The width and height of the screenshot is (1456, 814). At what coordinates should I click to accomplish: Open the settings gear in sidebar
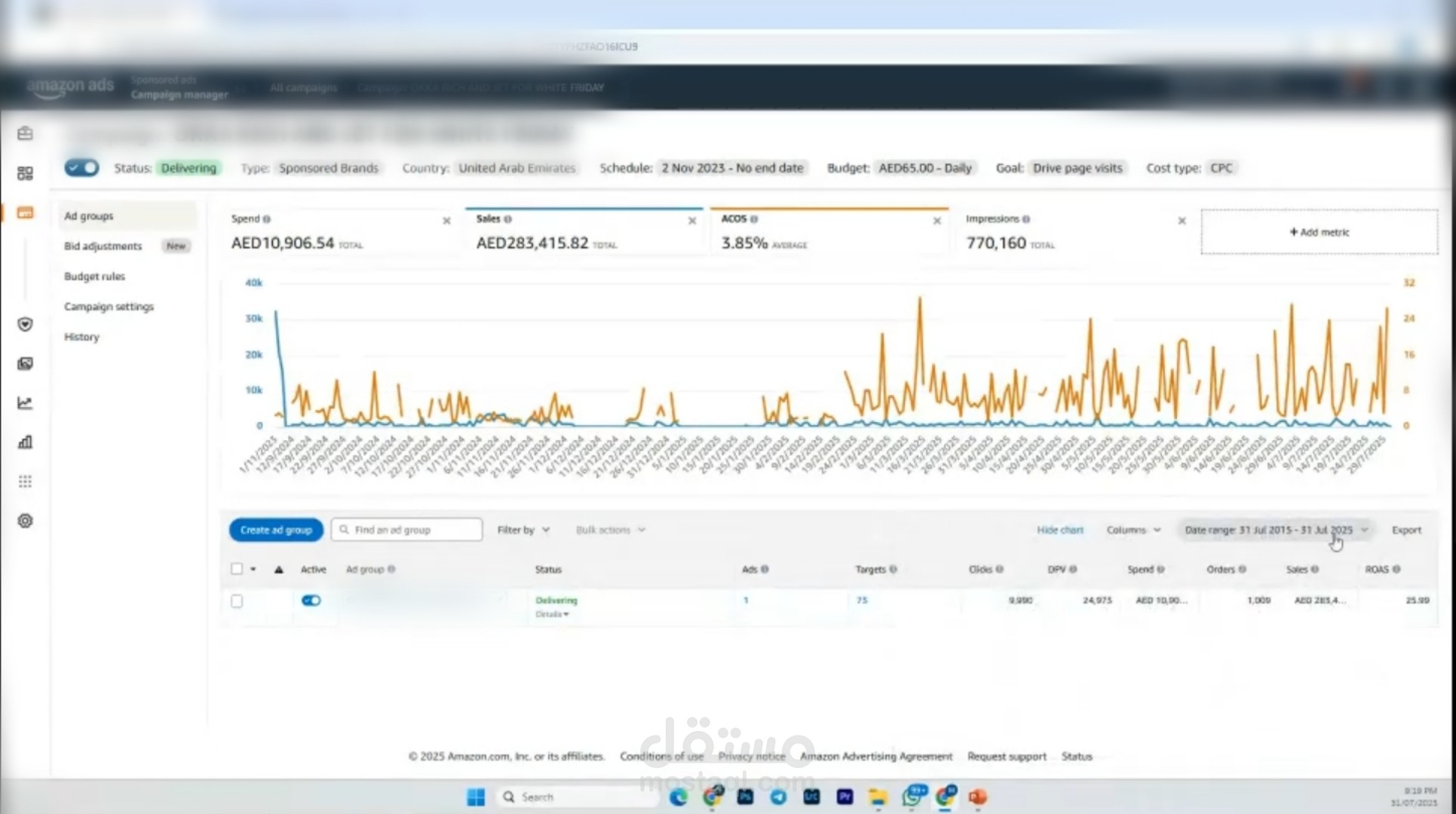[25, 521]
